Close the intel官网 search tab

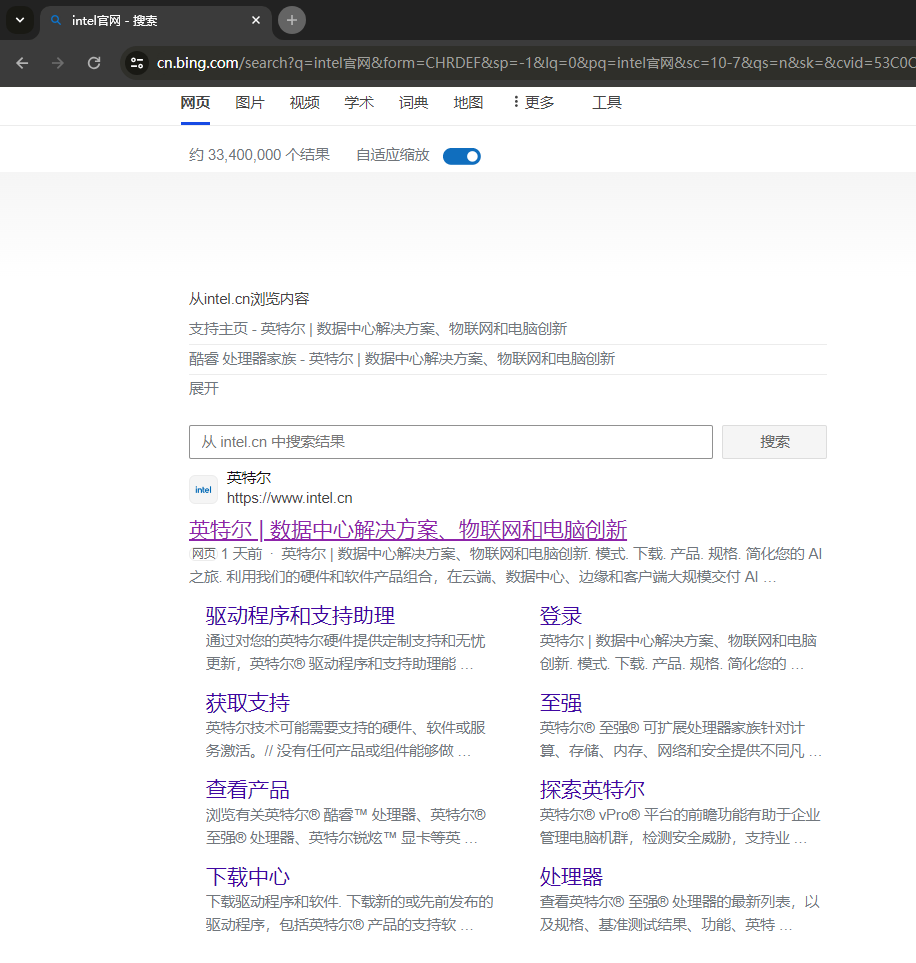pyautogui.click(x=256, y=20)
